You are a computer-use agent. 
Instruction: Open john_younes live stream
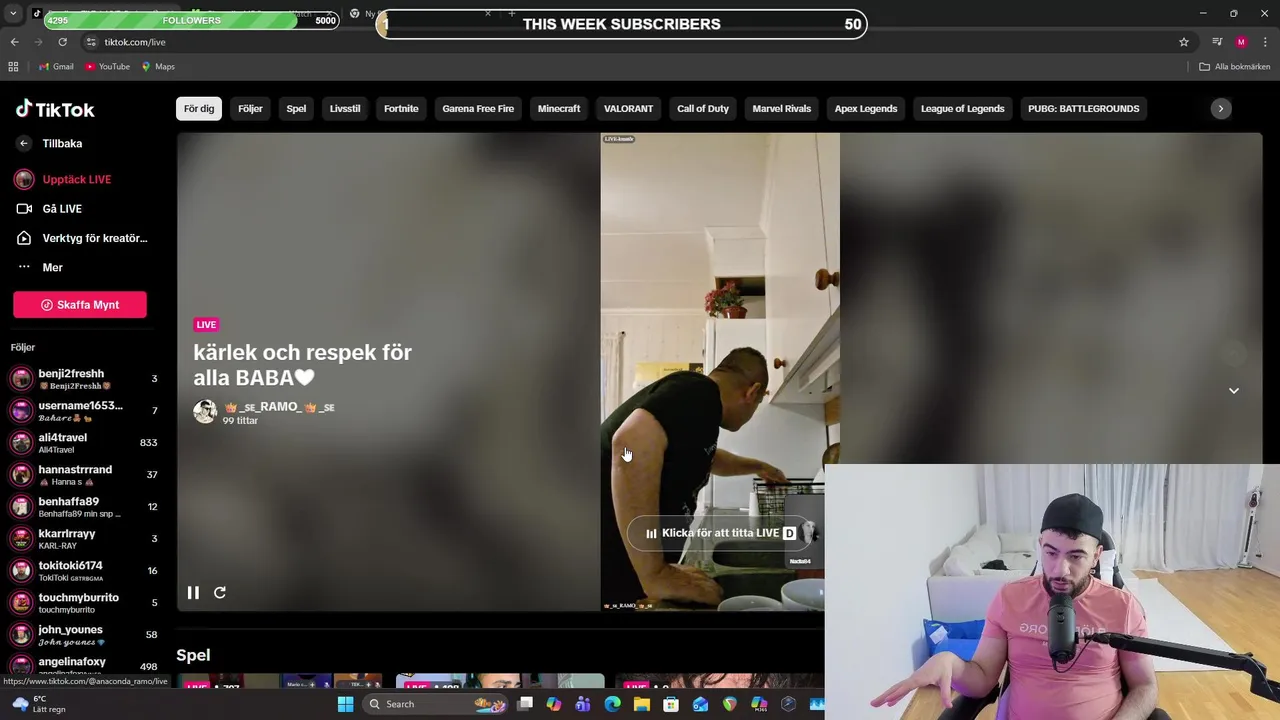tap(85, 635)
